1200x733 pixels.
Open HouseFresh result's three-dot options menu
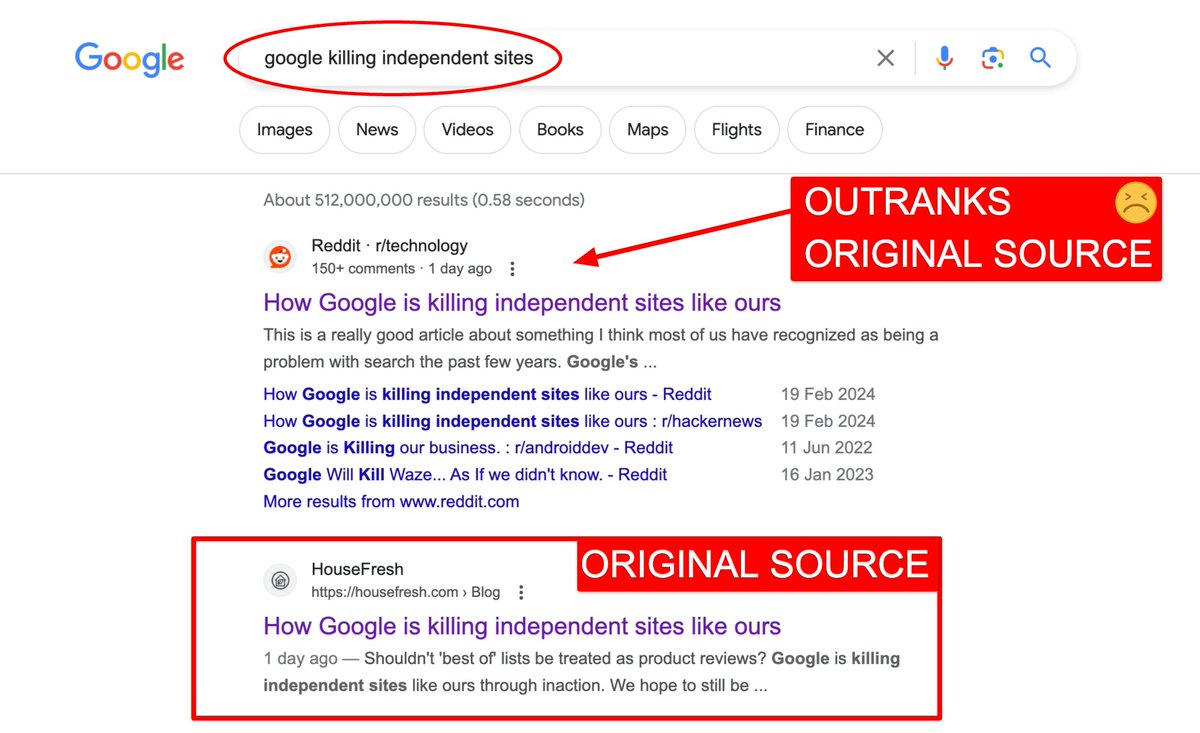click(x=520, y=592)
